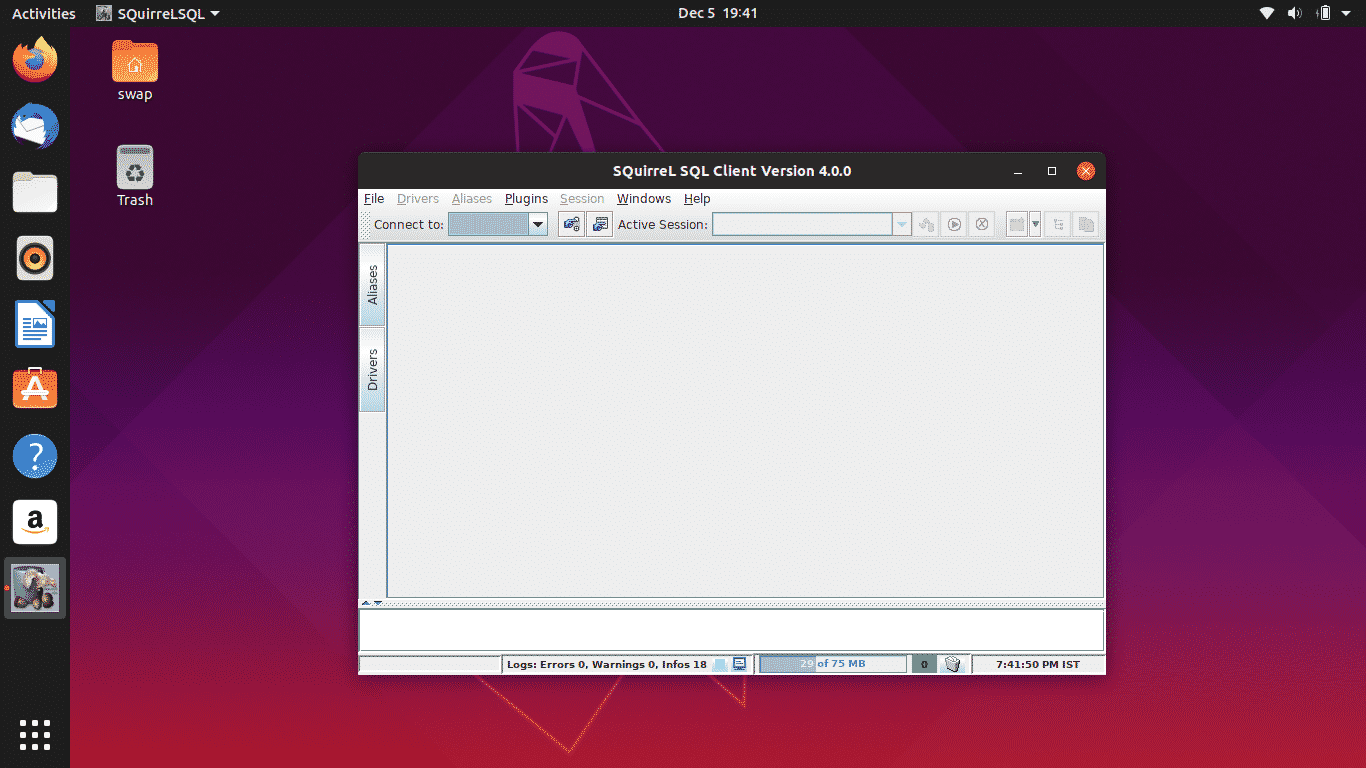Click Activities in the top bar

click(43, 13)
